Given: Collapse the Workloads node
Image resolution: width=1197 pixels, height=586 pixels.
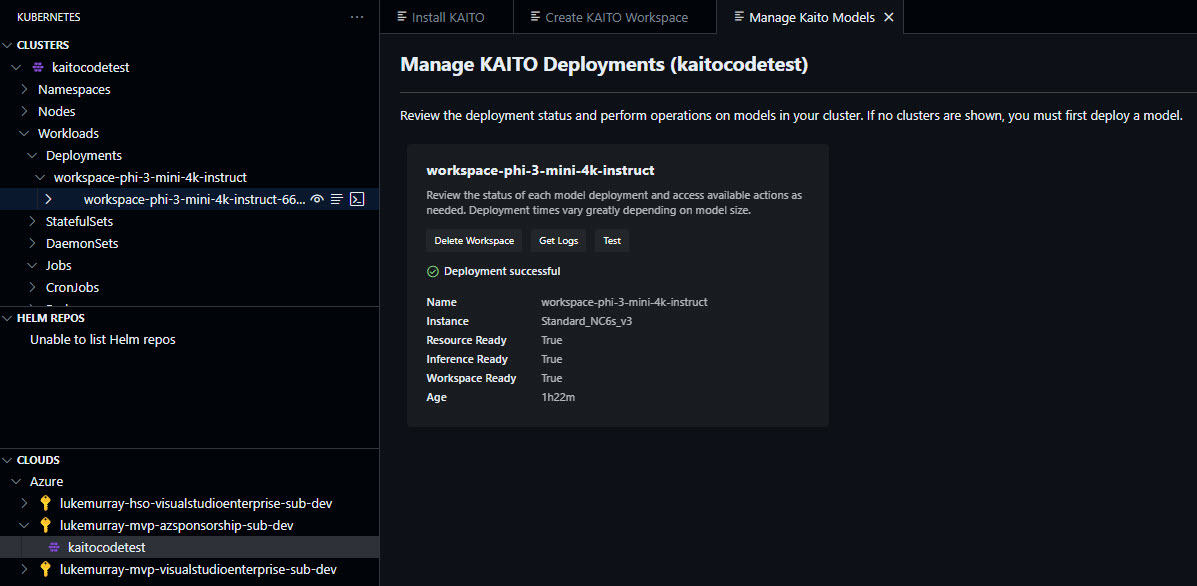Looking at the screenshot, I should [x=24, y=134].
